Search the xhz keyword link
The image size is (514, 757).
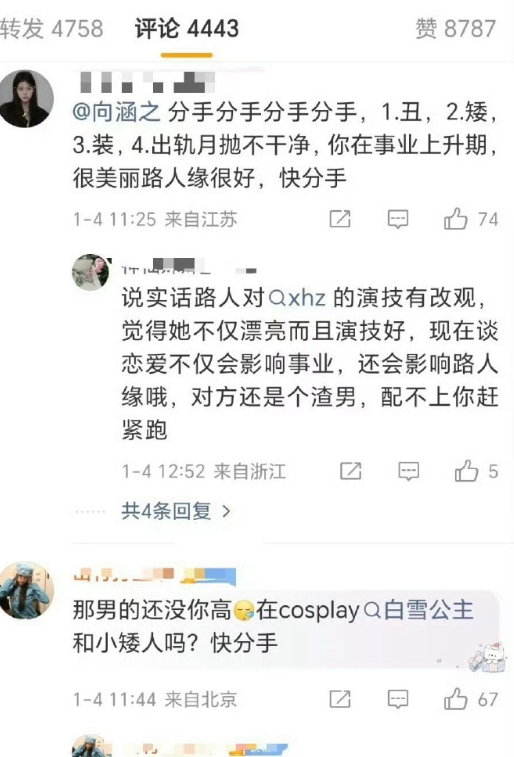[x=297, y=297]
